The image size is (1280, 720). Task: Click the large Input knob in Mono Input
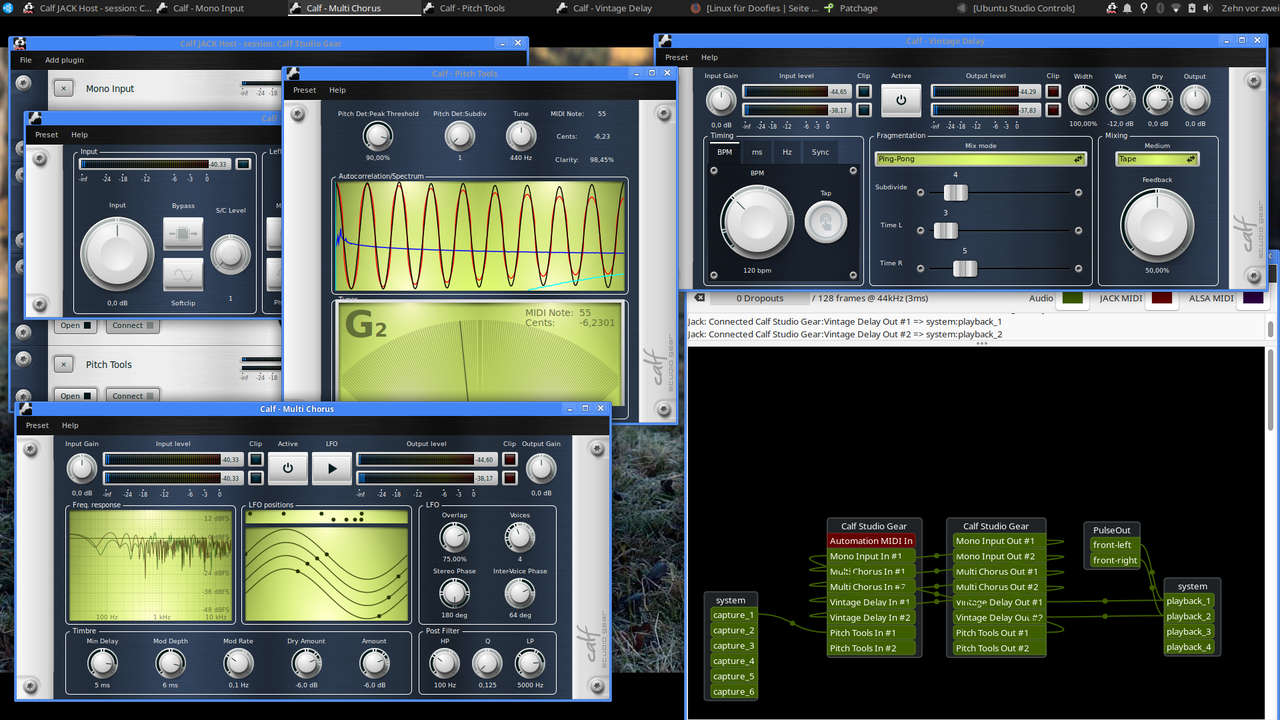coord(117,254)
